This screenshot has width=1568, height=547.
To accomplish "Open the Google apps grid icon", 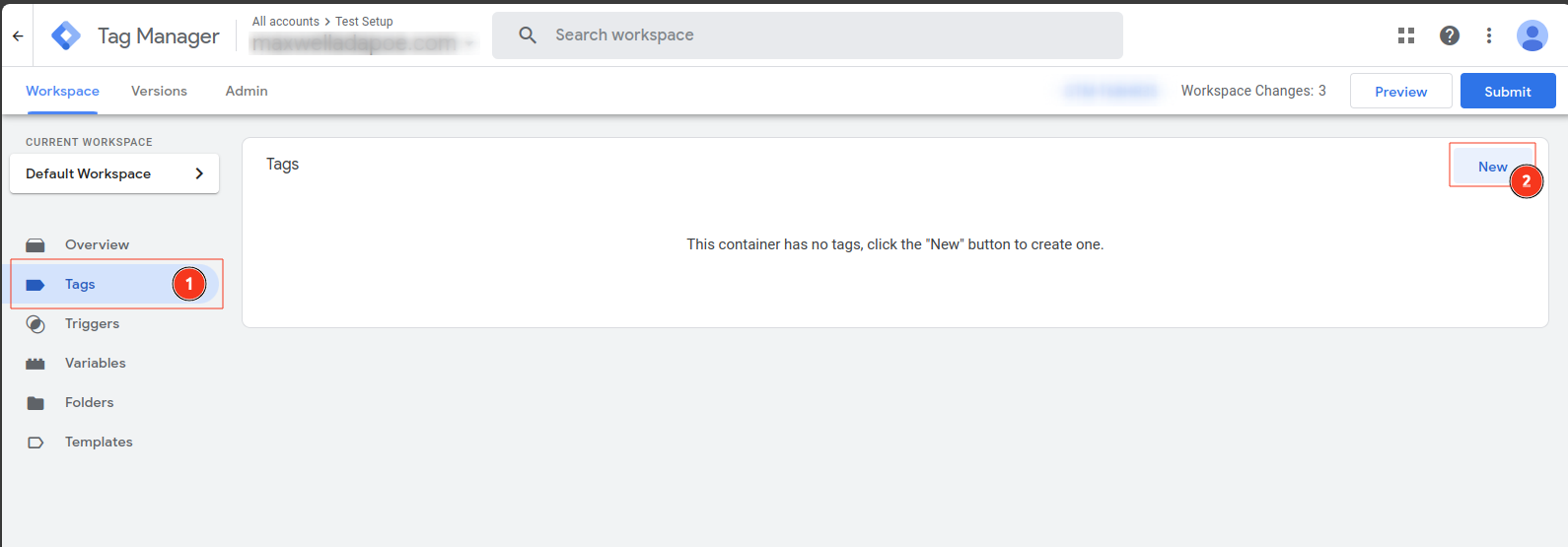I will point(1406,35).
